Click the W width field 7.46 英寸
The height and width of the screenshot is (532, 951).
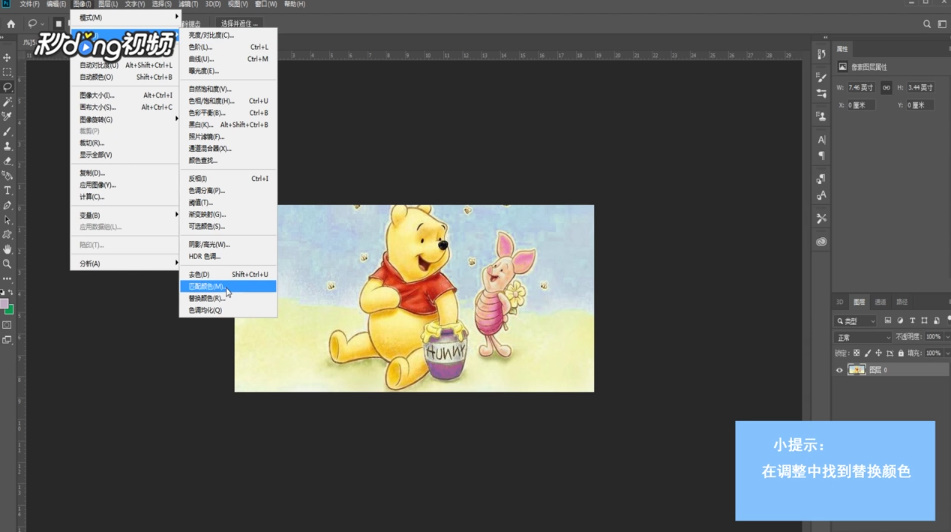pyautogui.click(x=861, y=87)
